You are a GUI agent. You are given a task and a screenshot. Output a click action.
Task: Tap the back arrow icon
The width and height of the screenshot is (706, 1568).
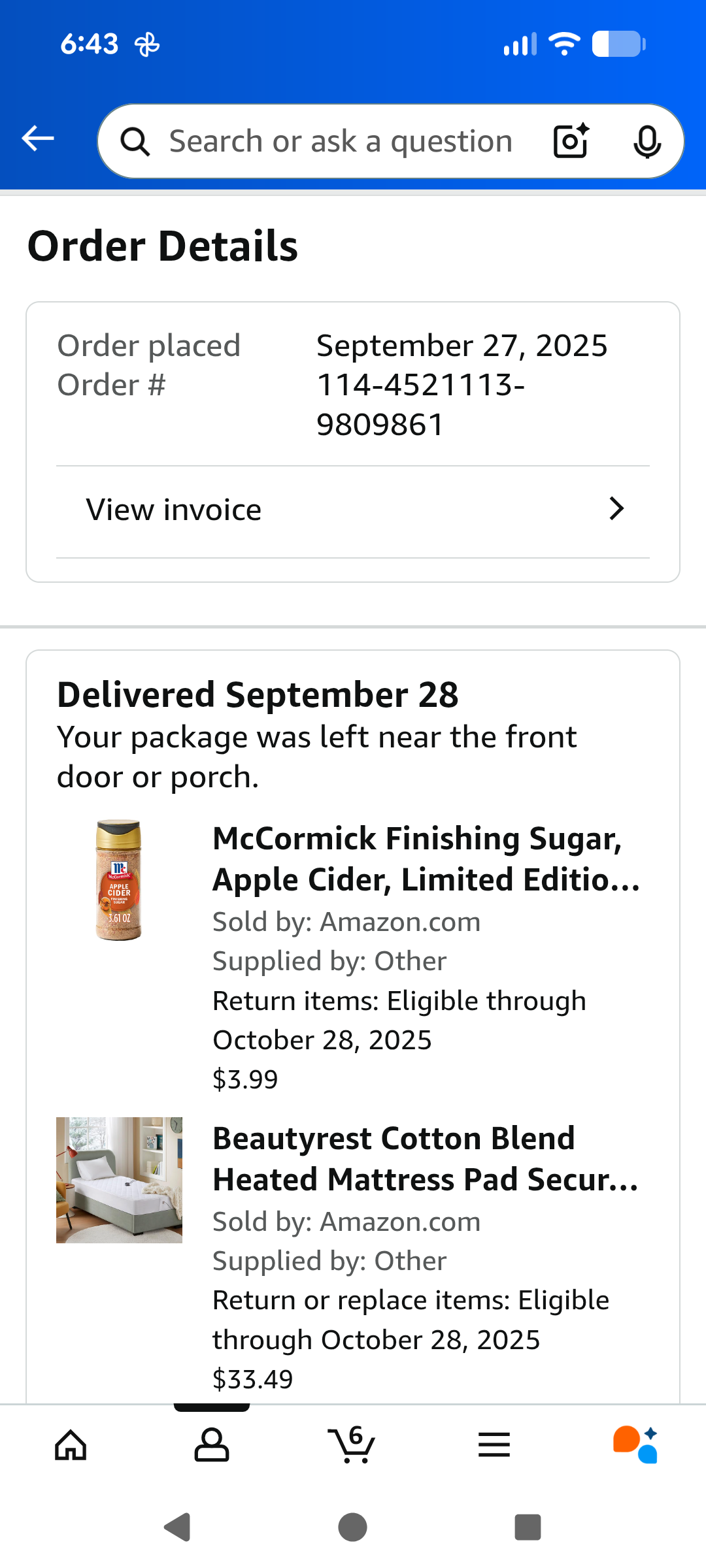point(38,139)
